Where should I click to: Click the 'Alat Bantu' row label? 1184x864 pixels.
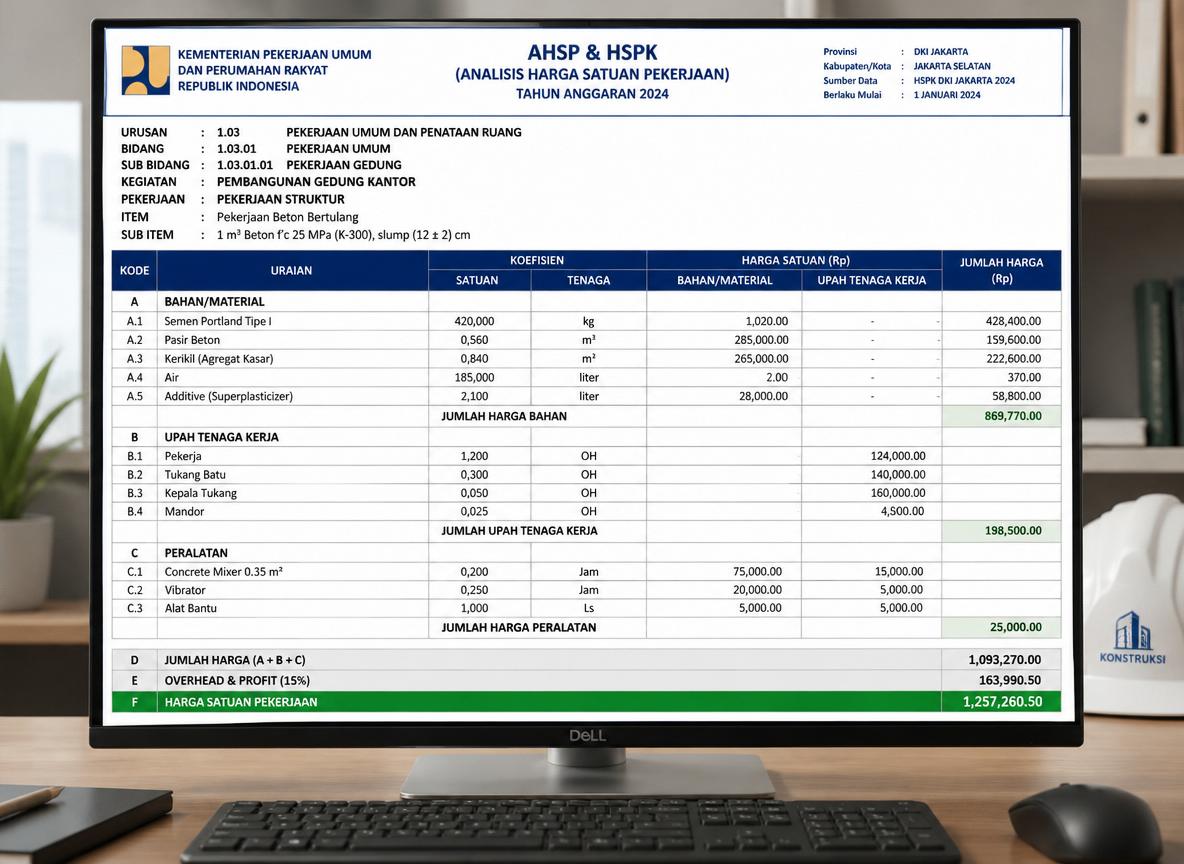tap(190, 608)
